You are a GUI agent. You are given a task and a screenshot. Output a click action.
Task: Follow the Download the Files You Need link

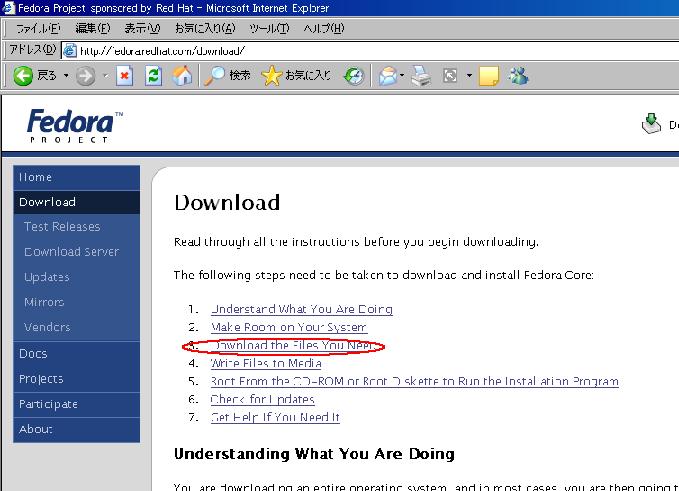[293, 346]
